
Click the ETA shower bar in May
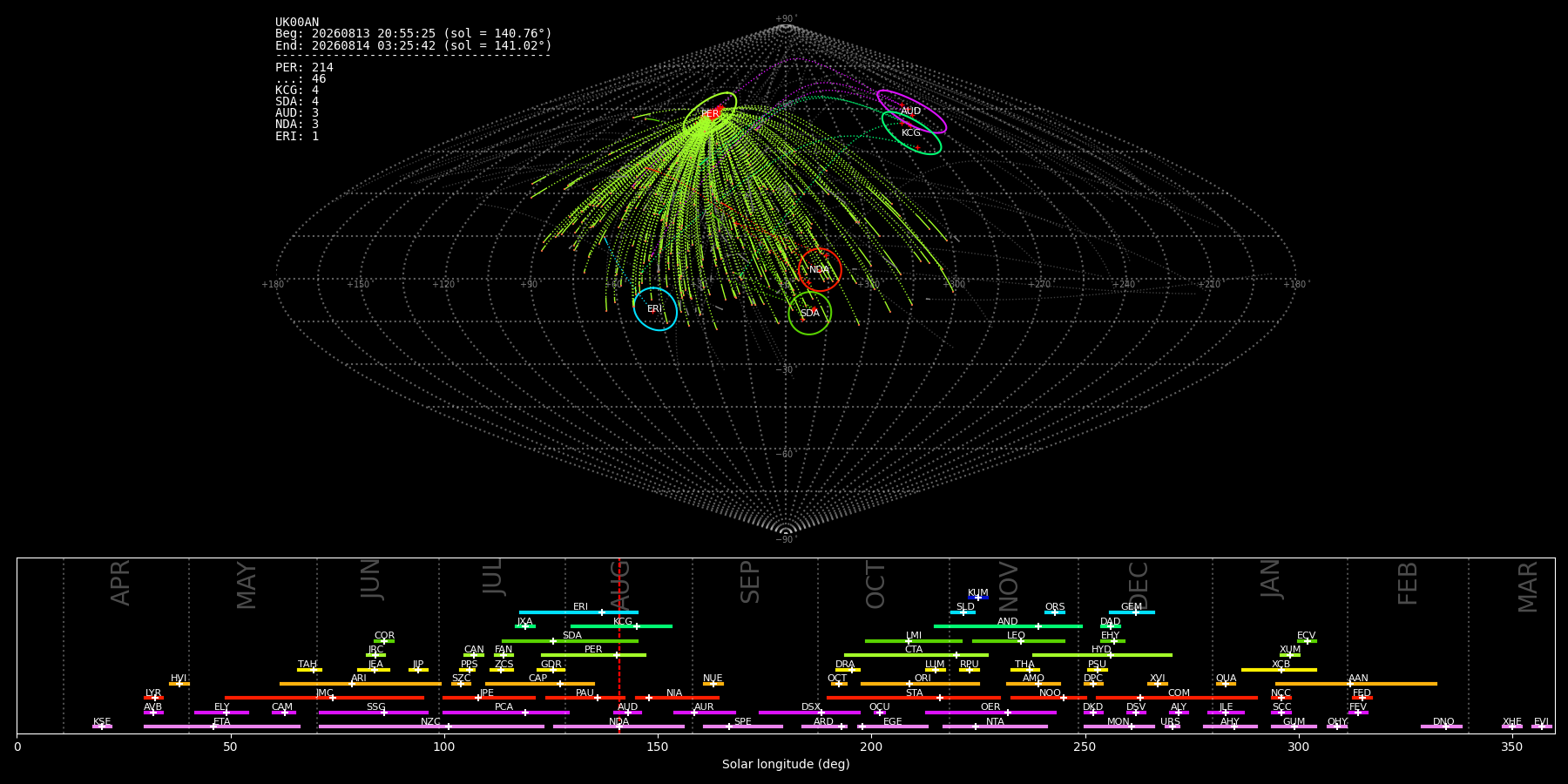pos(222,727)
